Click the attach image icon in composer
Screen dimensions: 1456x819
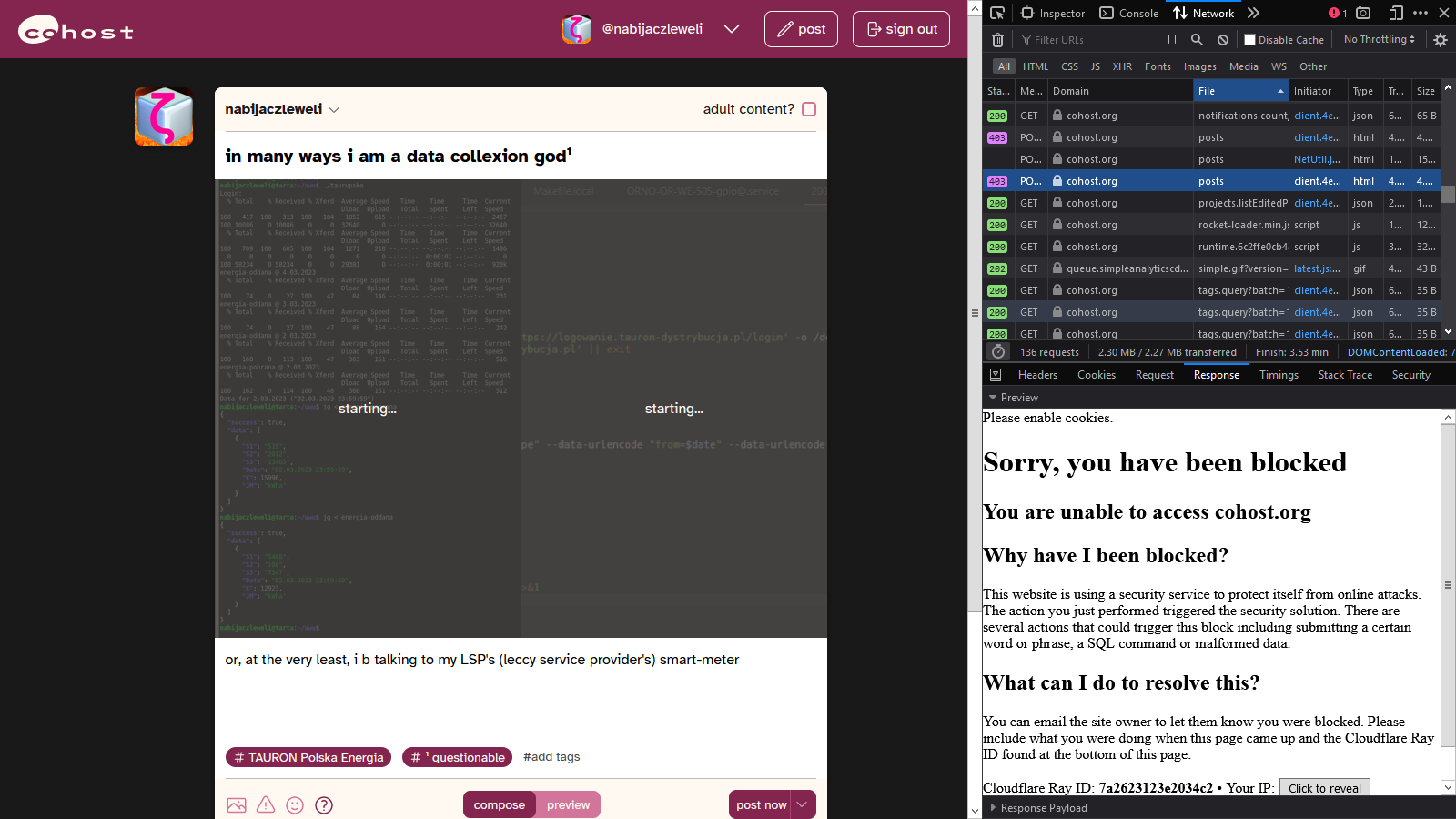point(237,804)
